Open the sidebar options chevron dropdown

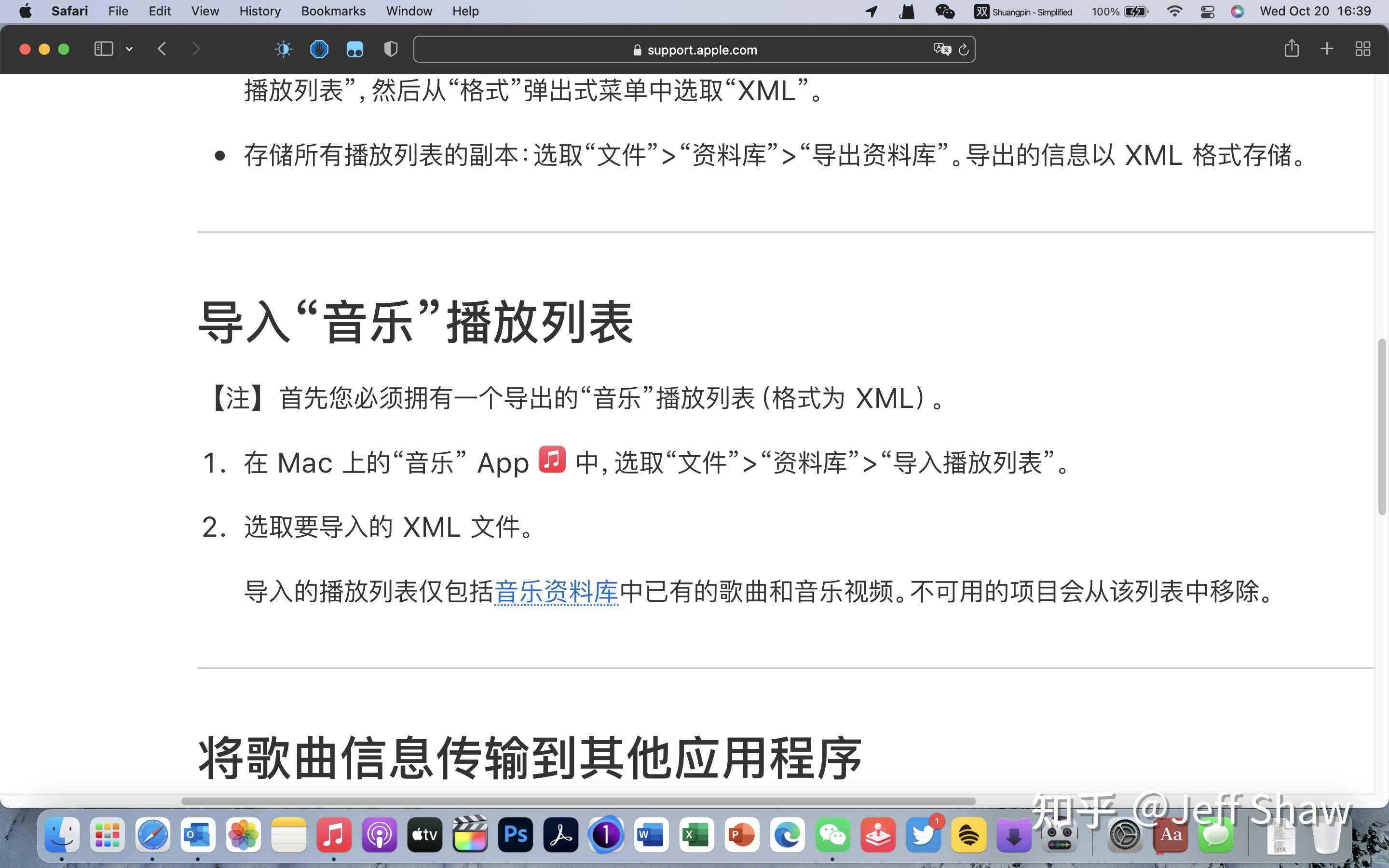129,49
